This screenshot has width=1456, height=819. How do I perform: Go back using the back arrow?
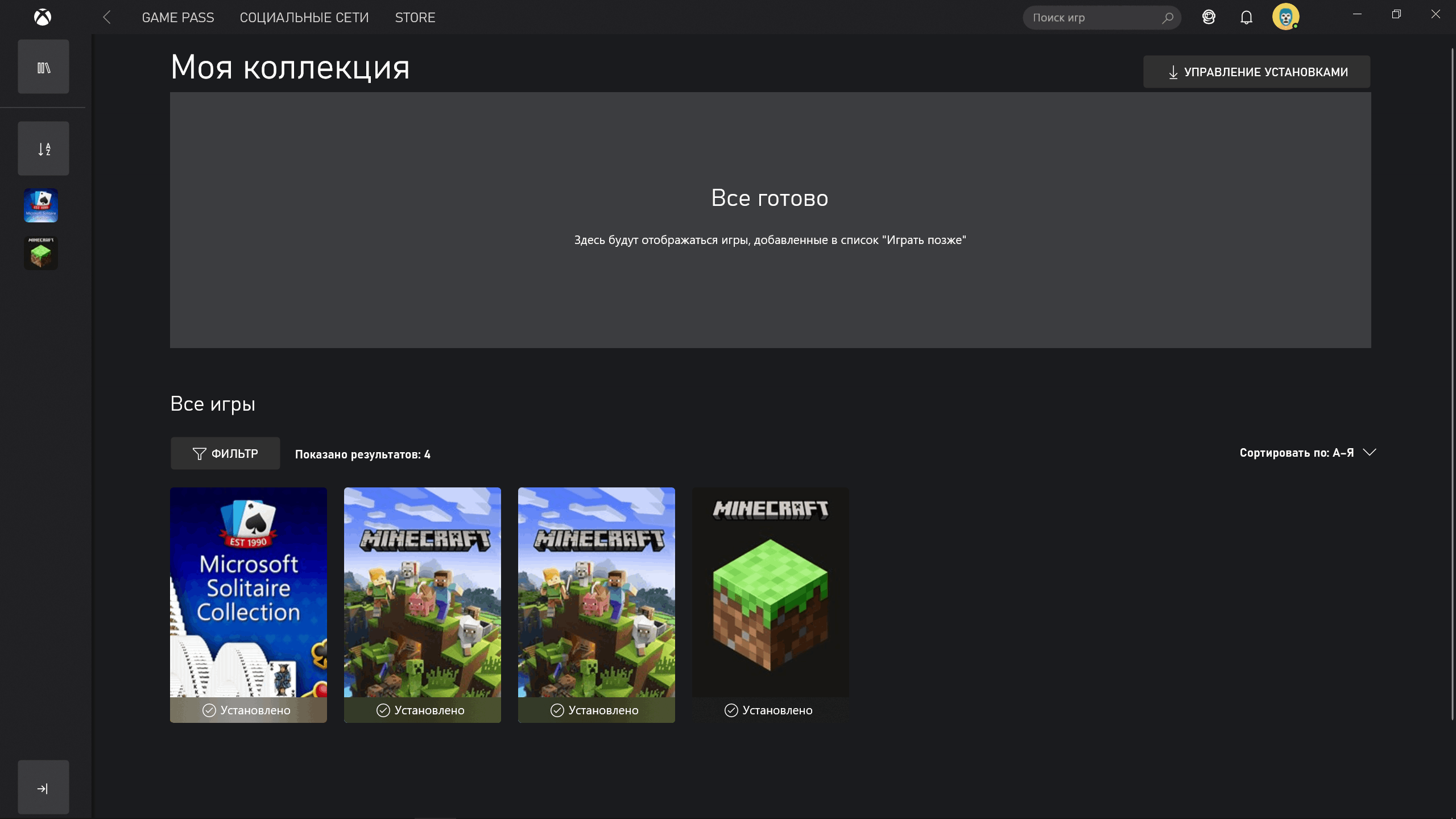(107, 17)
